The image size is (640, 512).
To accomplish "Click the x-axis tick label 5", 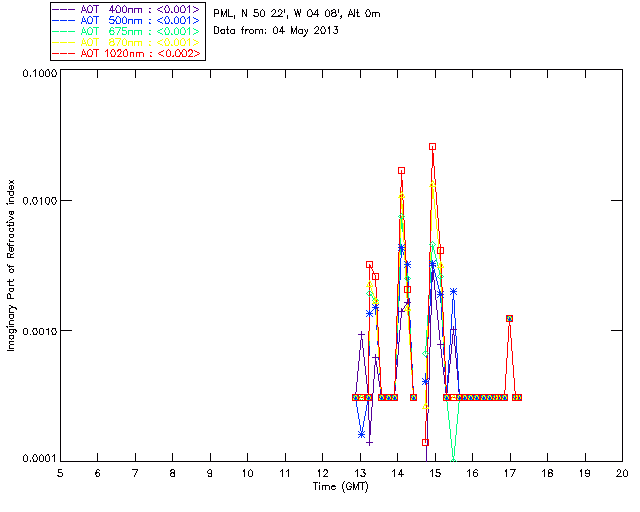I will 60,473.
